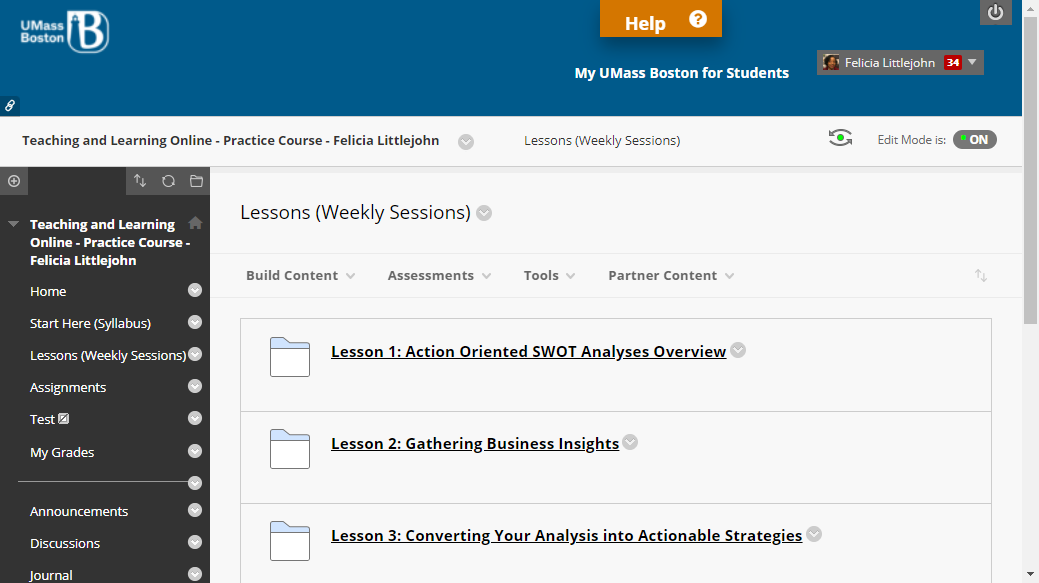The height and width of the screenshot is (583, 1039).
Task: Collapse the course menu triangle
Action: (13, 224)
